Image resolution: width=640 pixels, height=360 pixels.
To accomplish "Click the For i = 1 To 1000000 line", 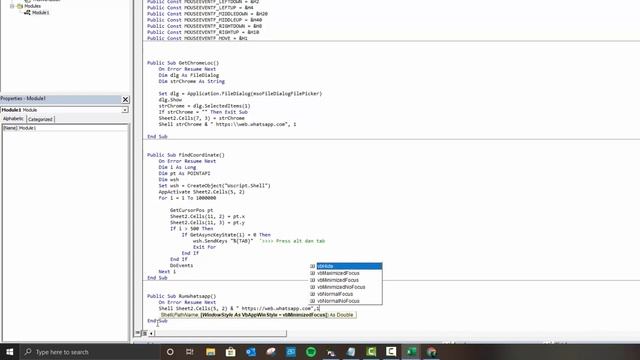I will (x=187, y=198).
